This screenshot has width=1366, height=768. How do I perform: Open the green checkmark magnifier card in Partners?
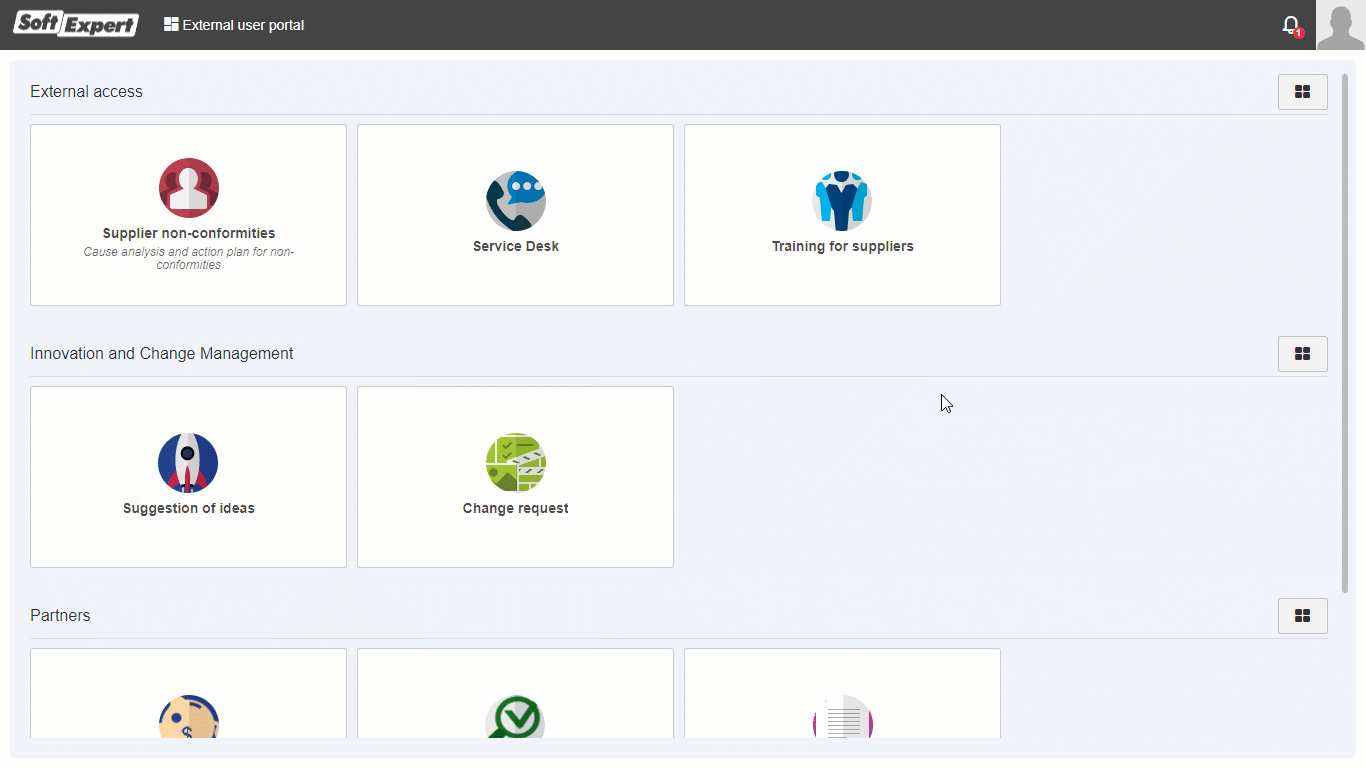click(x=516, y=693)
